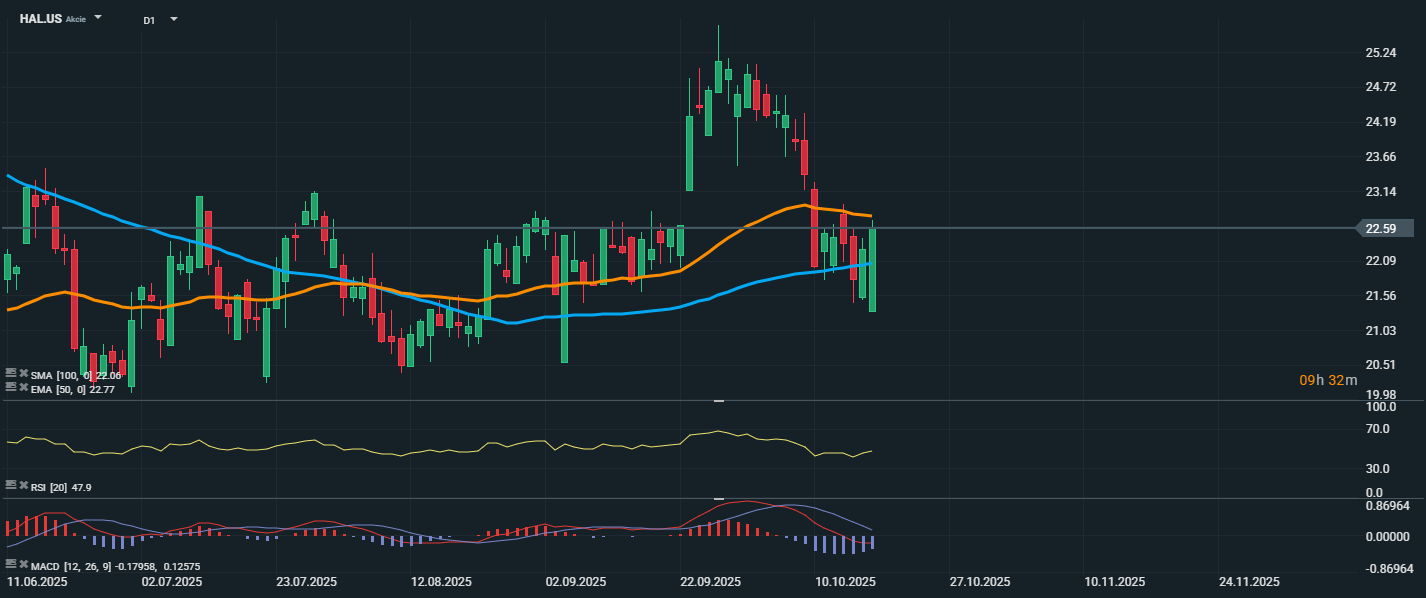This screenshot has width=1426, height=598.
Task: Click the 21.56 price axis label
Action: [1380, 296]
